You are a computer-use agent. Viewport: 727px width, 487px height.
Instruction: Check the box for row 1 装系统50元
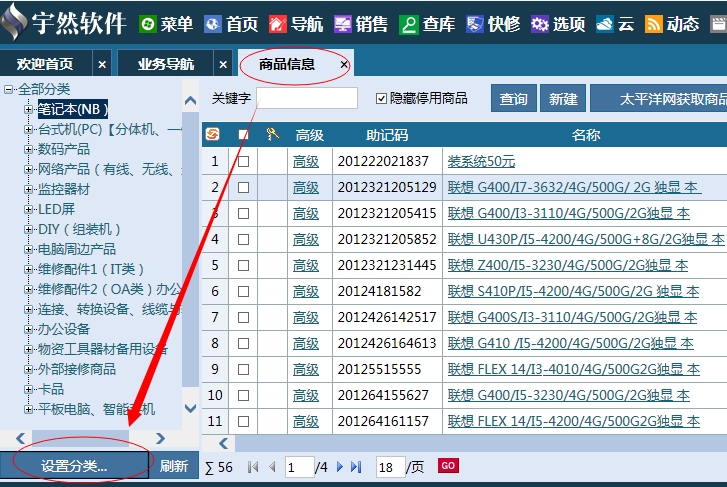(243, 161)
